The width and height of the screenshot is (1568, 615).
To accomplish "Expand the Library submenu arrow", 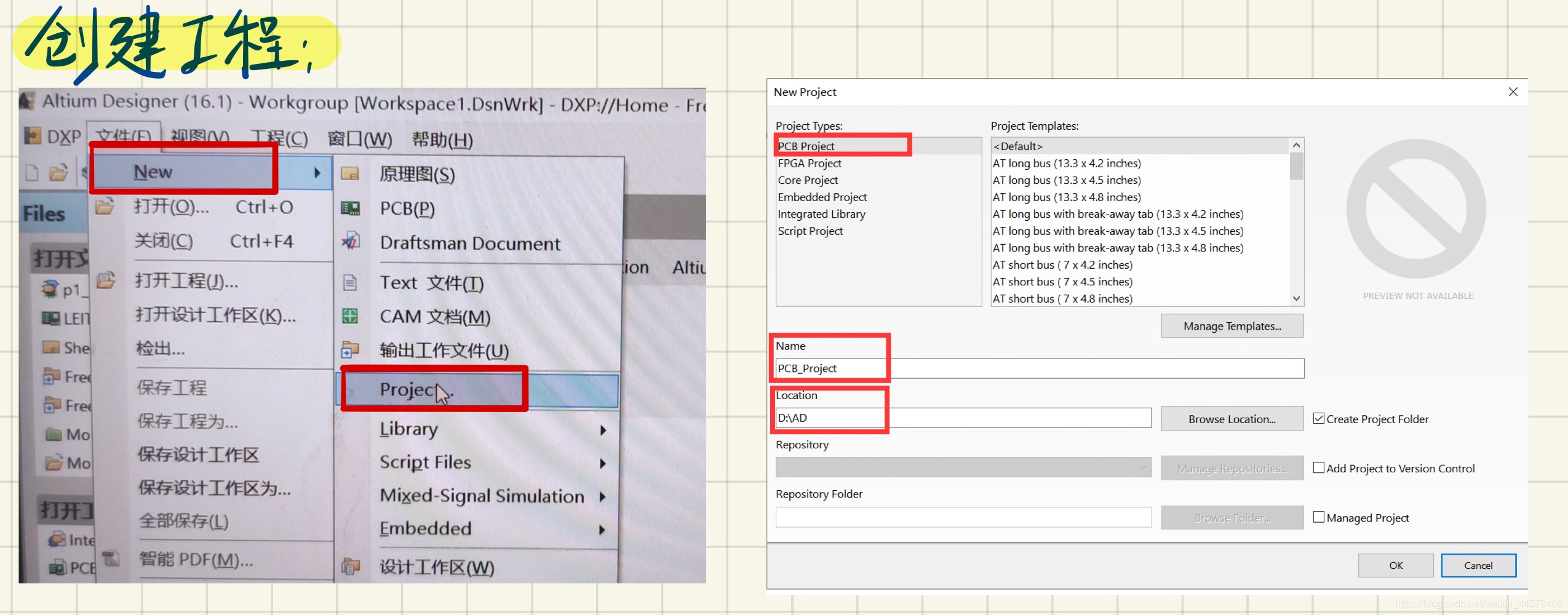I will click(603, 430).
